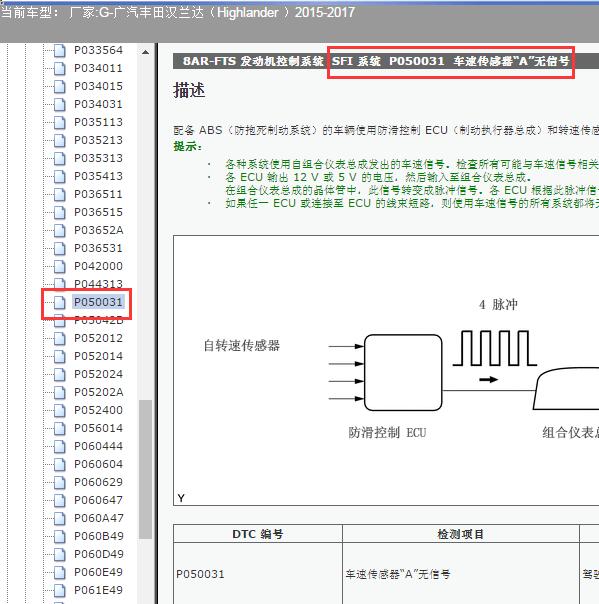Click the tree panel scrollbar thumb

[x=145, y=470]
